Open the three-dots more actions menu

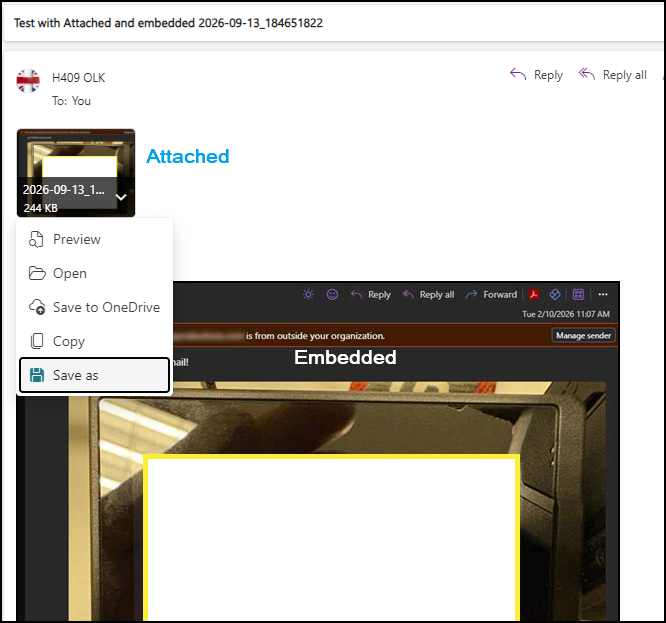coord(603,294)
